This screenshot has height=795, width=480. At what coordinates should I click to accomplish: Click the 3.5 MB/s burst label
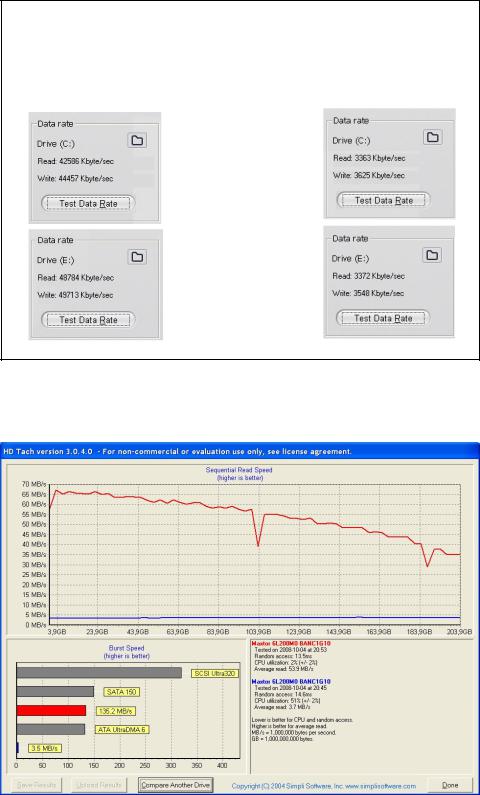tap(45, 748)
